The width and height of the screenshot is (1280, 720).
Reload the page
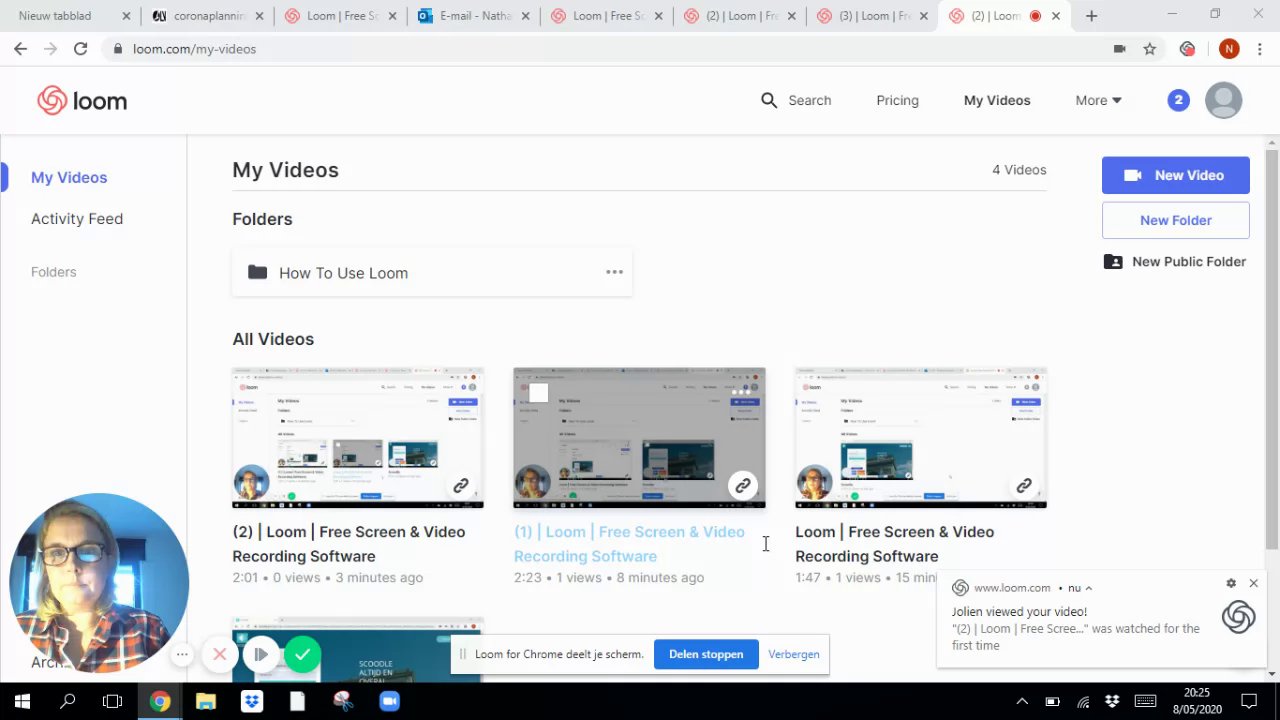pyautogui.click(x=80, y=49)
